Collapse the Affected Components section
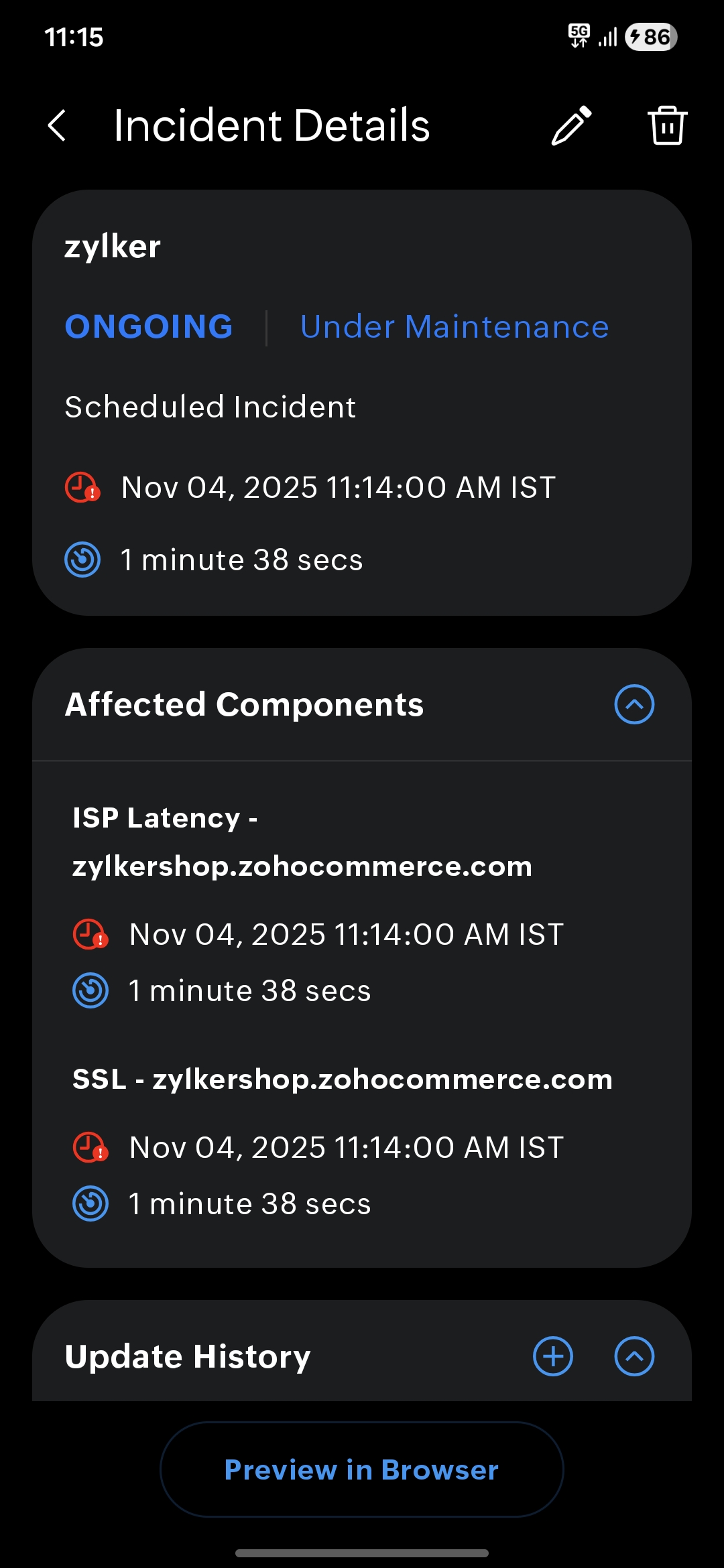 (634, 704)
